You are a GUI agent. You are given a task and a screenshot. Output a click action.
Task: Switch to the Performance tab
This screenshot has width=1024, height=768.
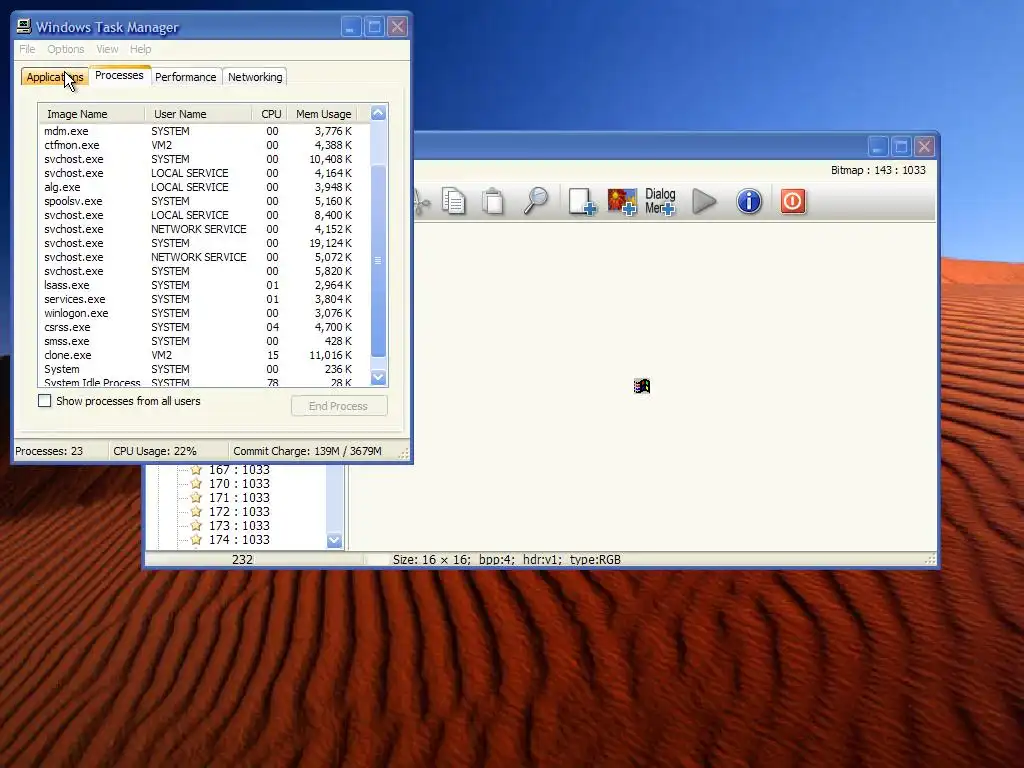click(x=185, y=77)
